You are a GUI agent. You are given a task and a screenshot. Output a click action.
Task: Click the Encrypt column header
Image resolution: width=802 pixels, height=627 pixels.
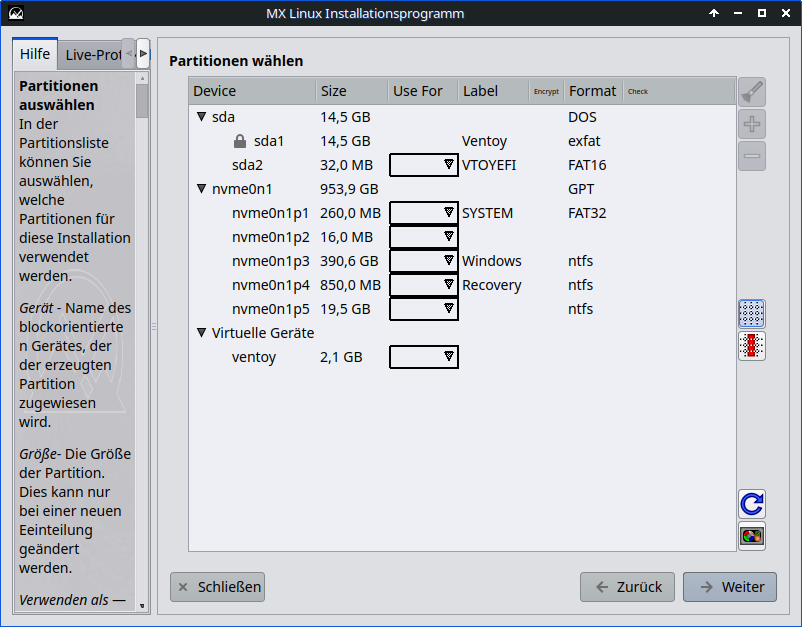tap(546, 91)
